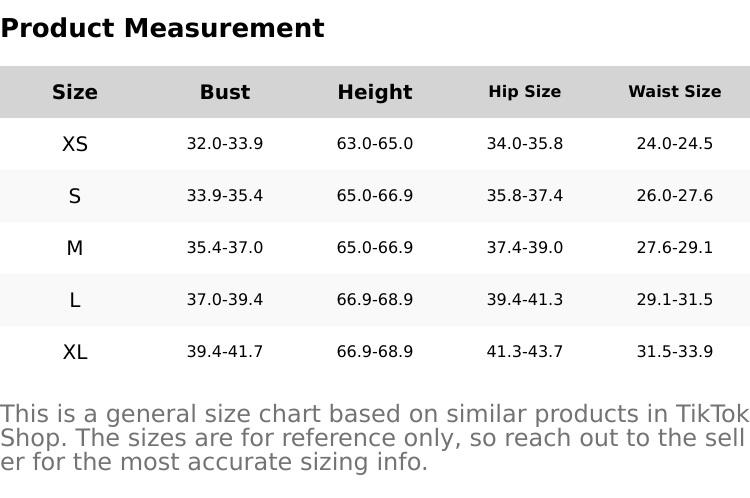Select the Size column header
Image resolution: width=750 pixels, height=498 pixels.
tap(75, 92)
